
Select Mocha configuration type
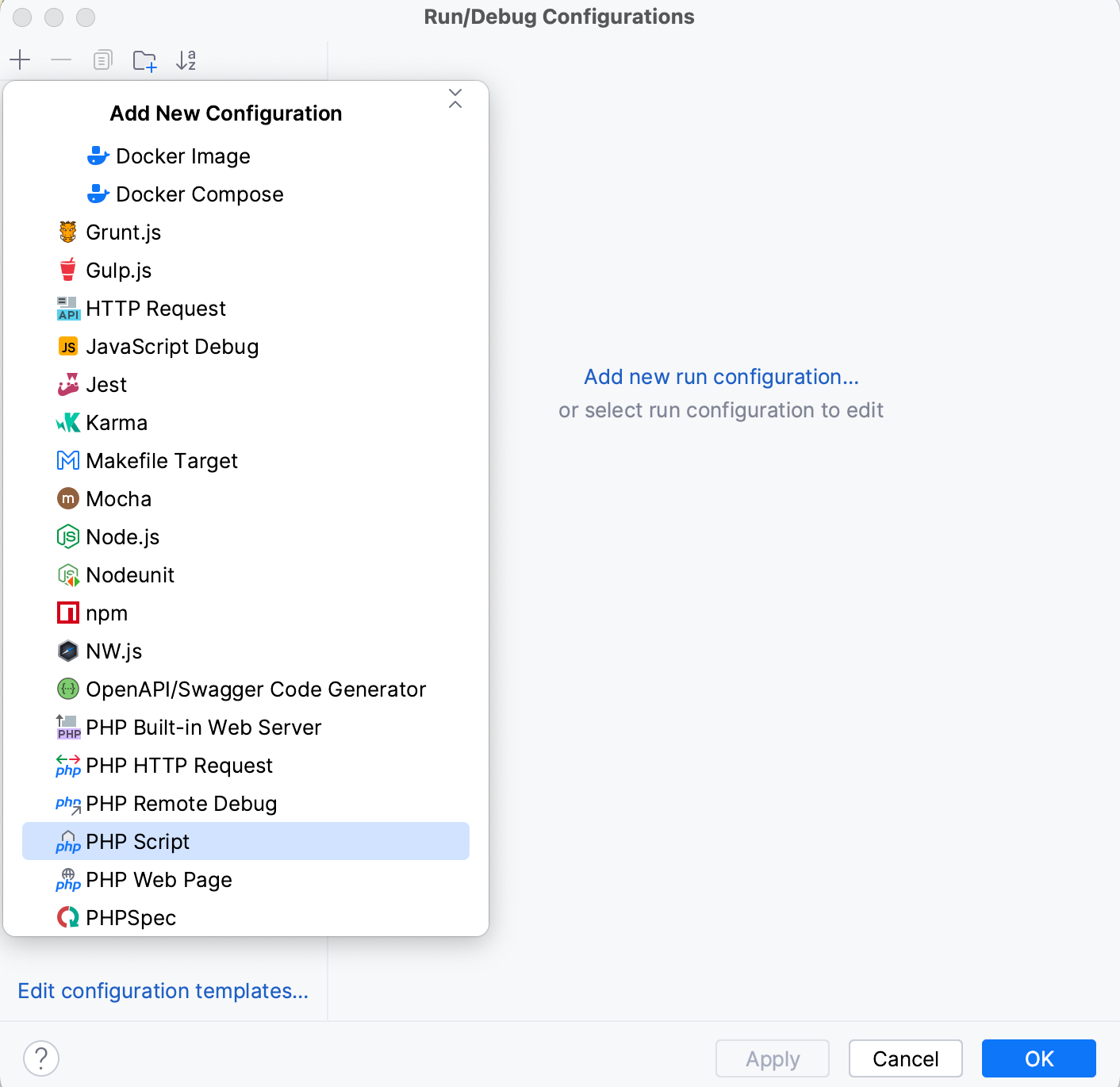click(119, 498)
